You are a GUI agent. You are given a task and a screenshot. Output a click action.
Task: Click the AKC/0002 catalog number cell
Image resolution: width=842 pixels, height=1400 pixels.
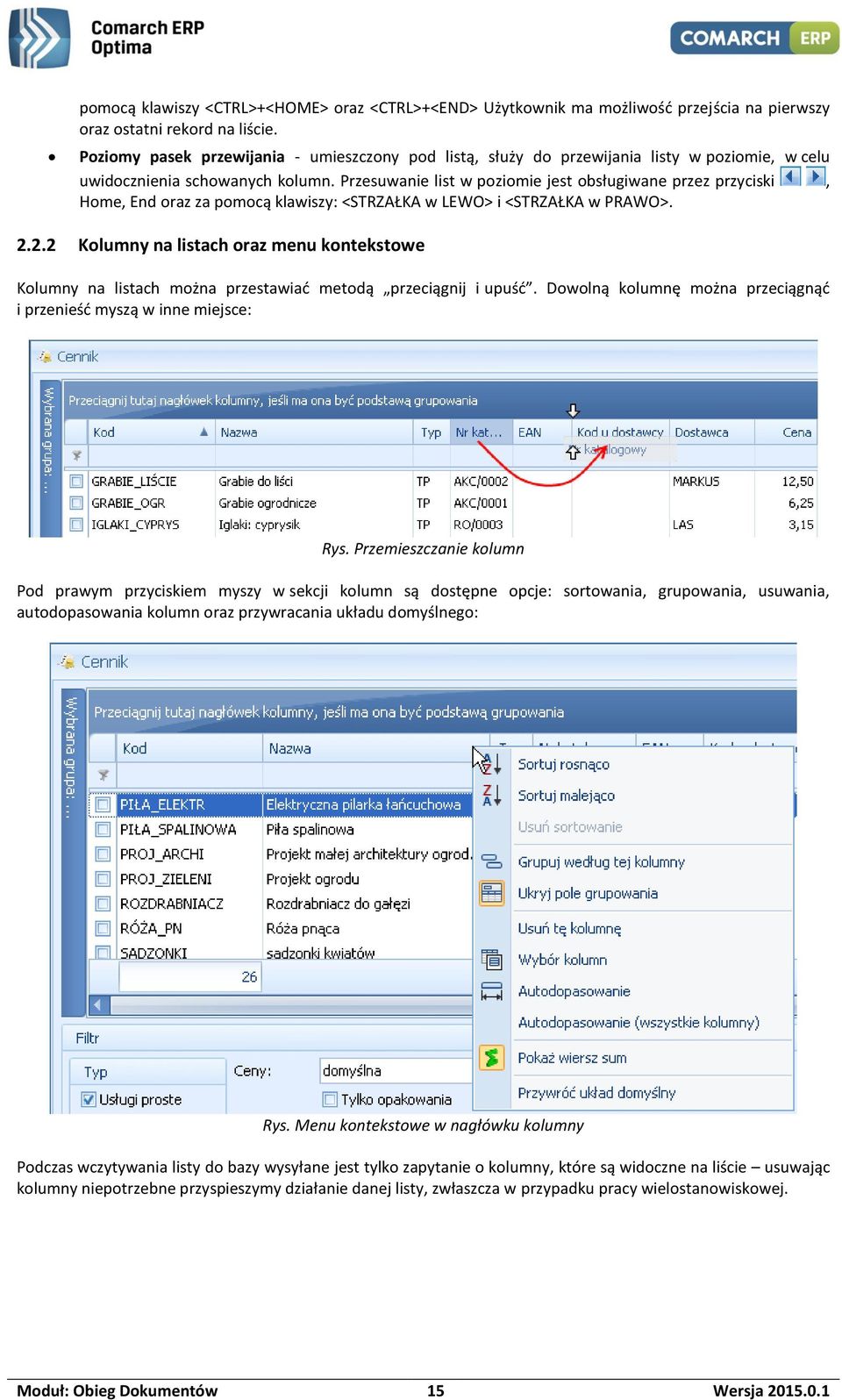tap(480, 482)
